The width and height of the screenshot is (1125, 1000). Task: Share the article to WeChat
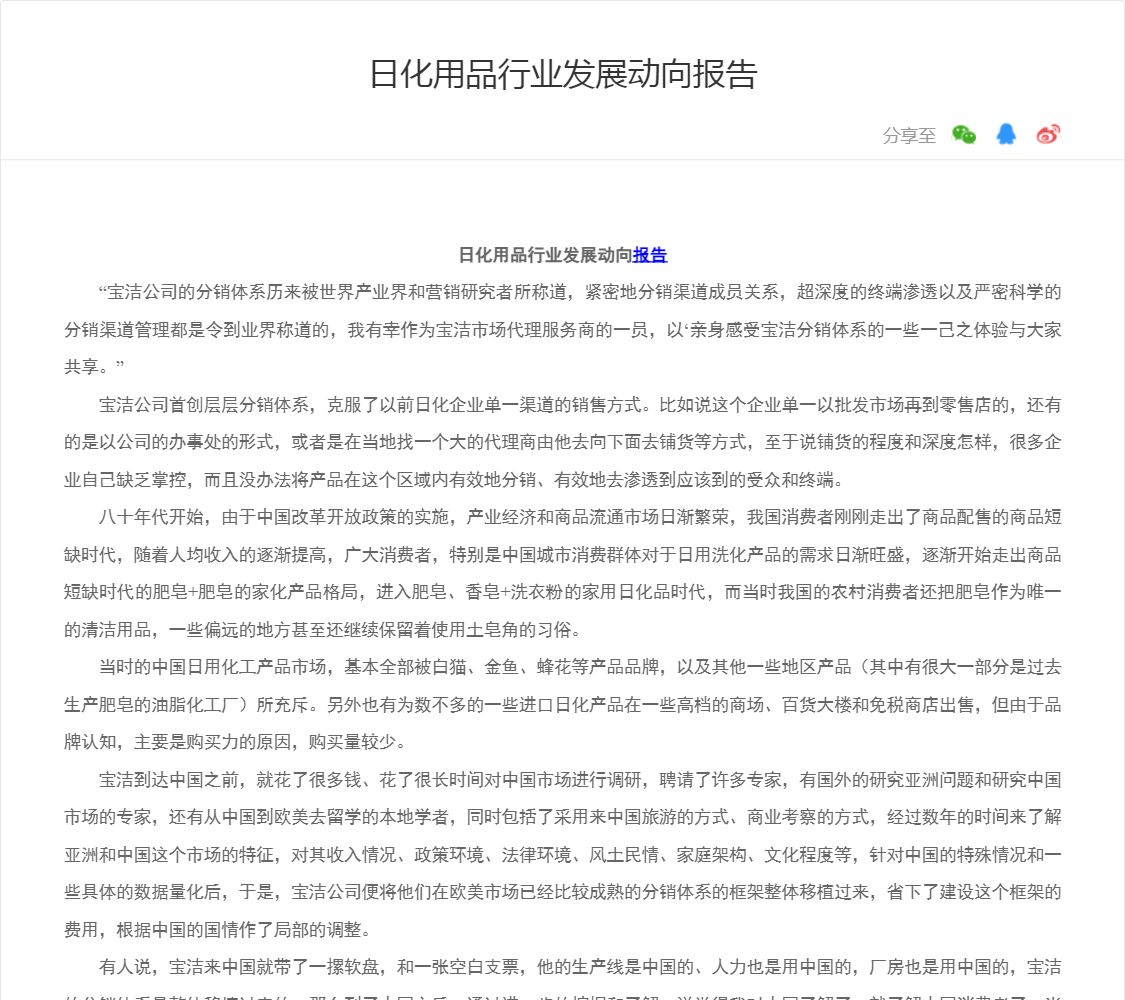[964, 135]
